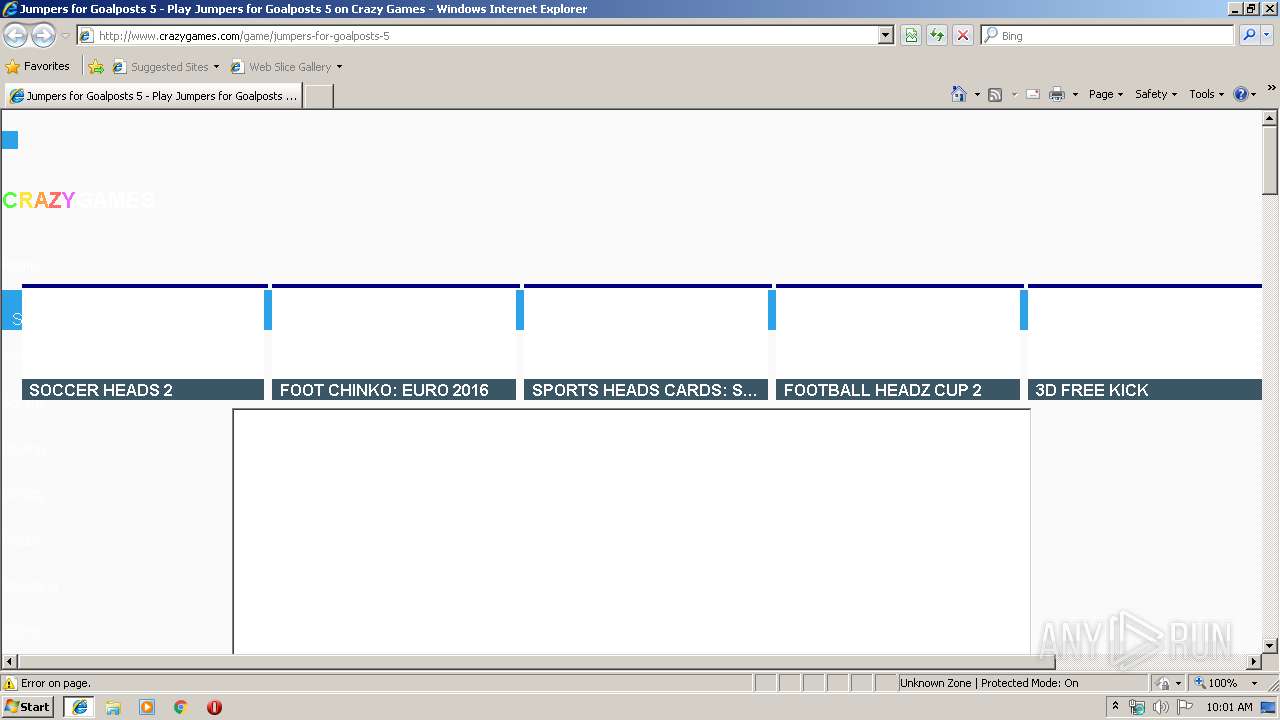This screenshot has width=1280, height=720.
Task: Click the horizontal scrollbar right arrow
Action: click(1254, 662)
